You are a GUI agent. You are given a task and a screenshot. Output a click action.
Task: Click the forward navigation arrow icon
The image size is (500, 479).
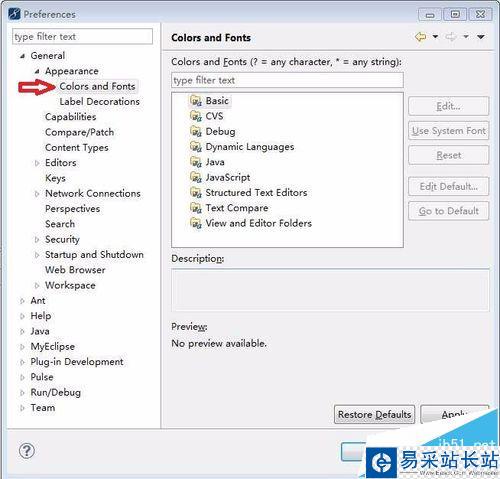point(451,36)
